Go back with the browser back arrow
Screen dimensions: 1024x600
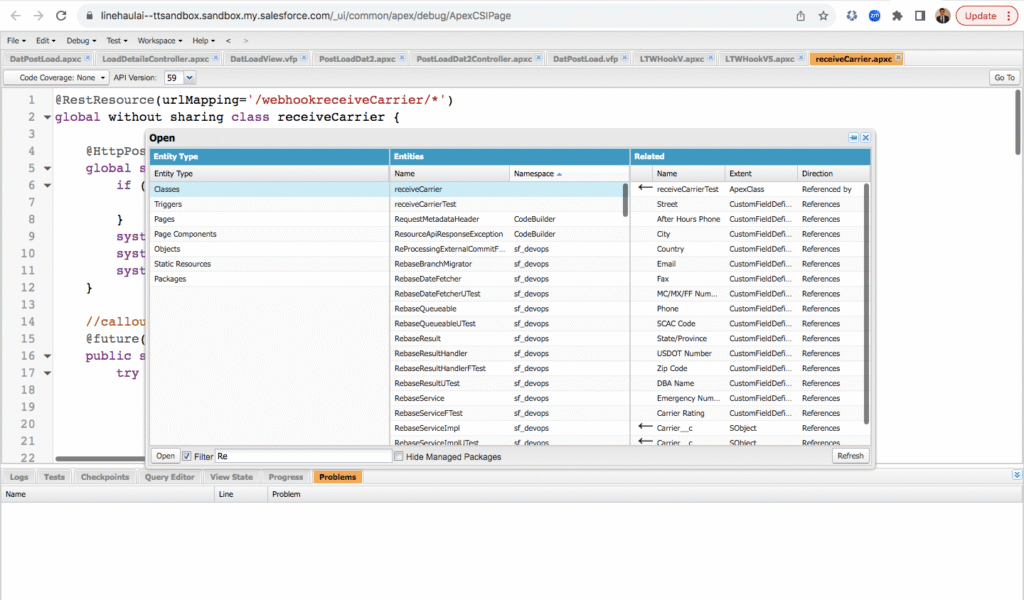click(16, 16)
